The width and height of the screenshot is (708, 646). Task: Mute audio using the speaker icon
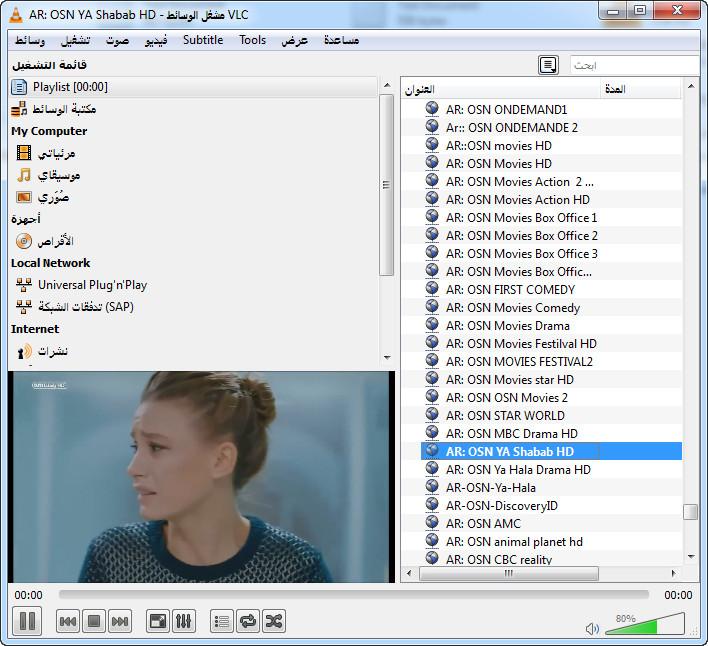point(592,628)
